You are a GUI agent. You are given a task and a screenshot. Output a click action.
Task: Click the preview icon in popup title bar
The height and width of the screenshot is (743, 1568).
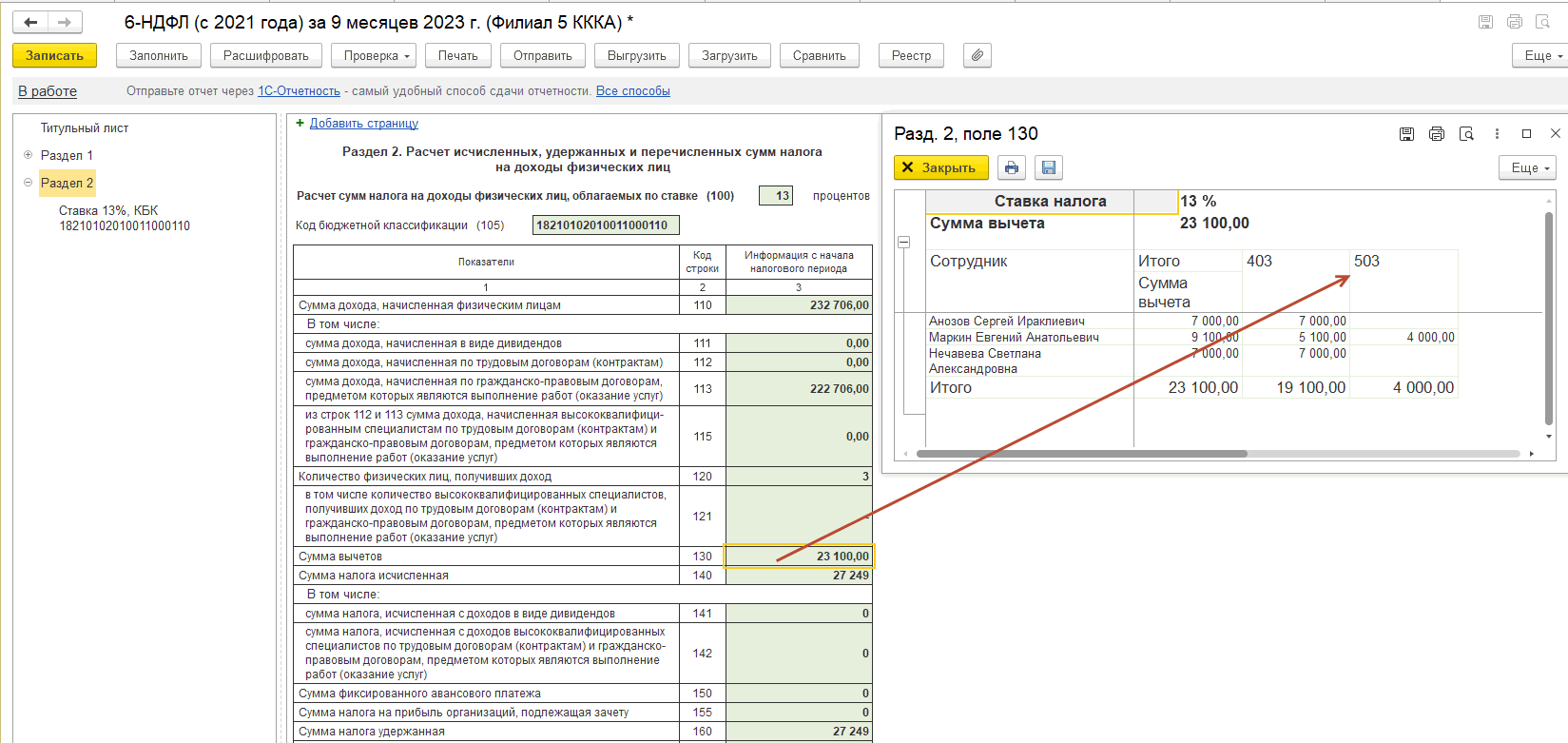pyautogui.click(x=1466, y=134)
